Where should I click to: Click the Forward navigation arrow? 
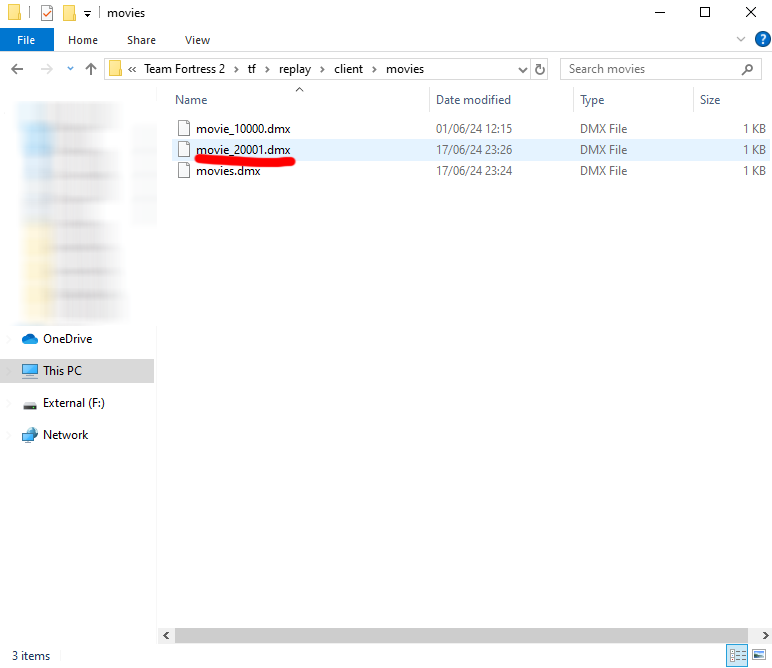(46, 69)
